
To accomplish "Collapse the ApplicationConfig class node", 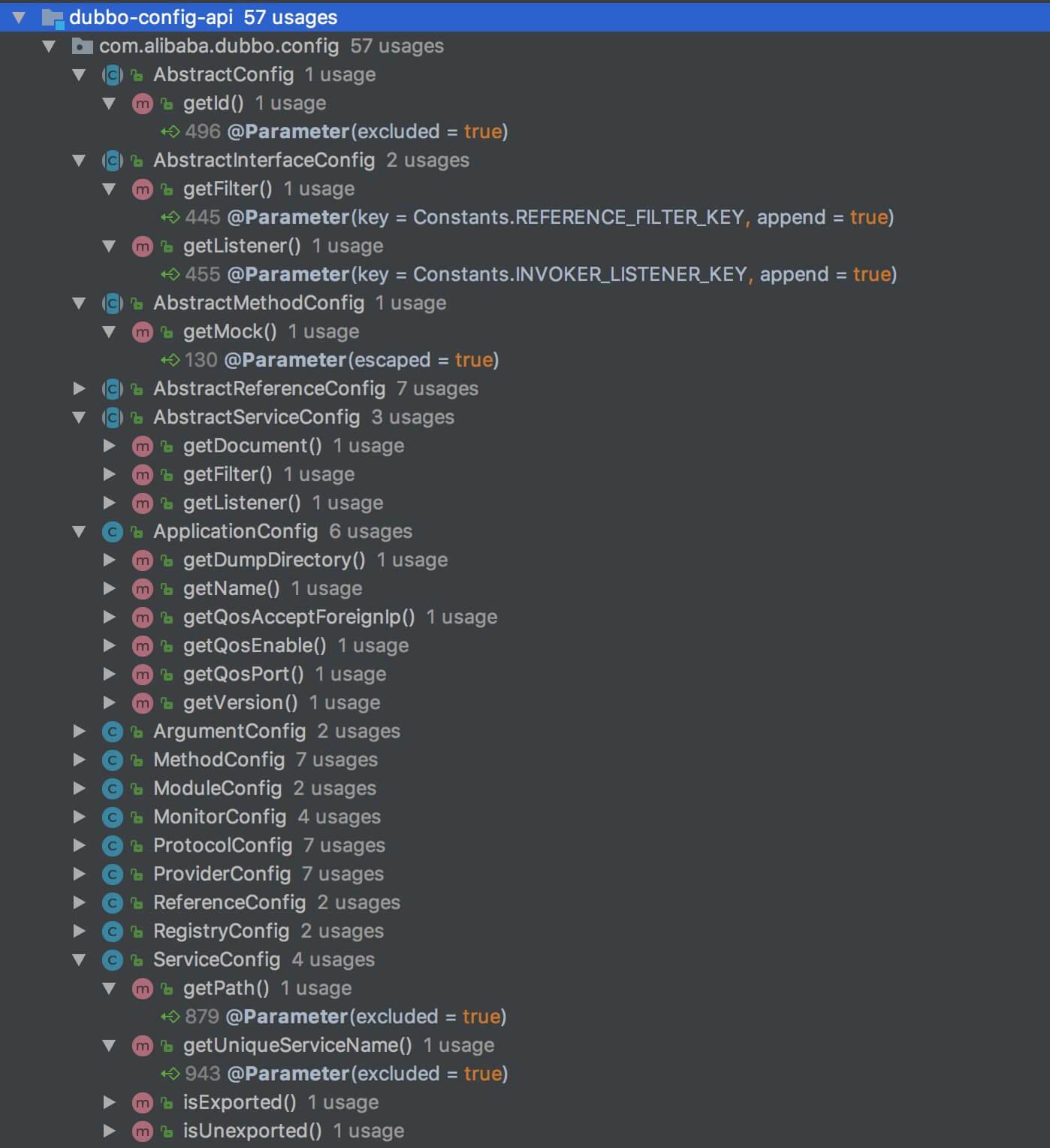I will [79, 532].
